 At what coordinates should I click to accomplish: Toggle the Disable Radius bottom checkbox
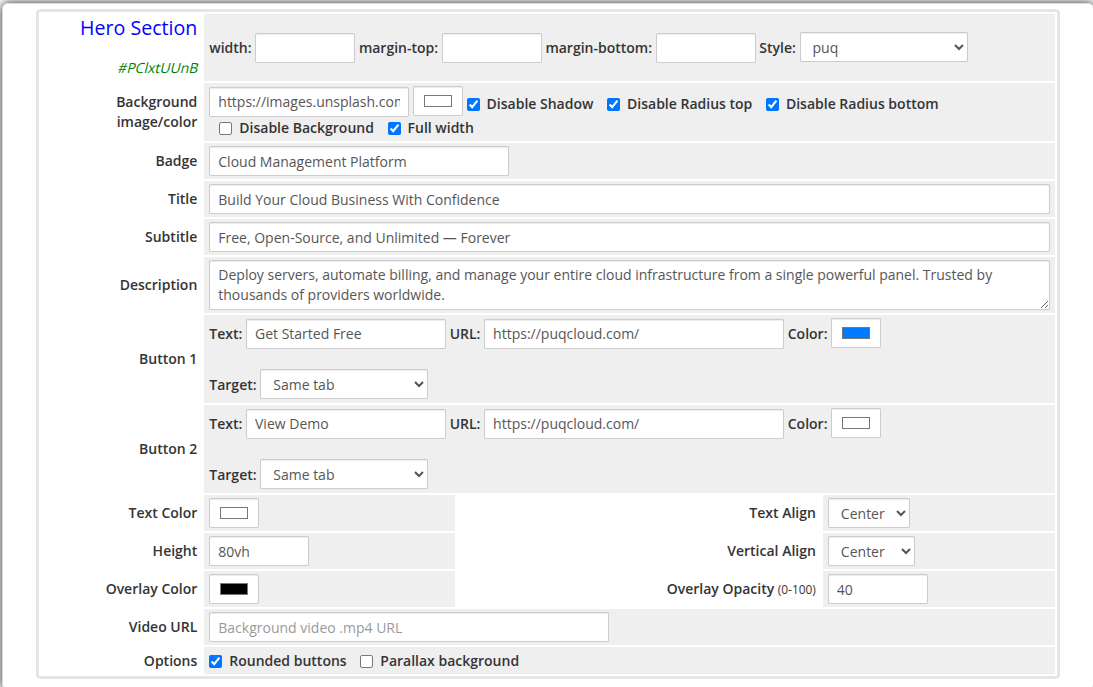tap(772, 105)
